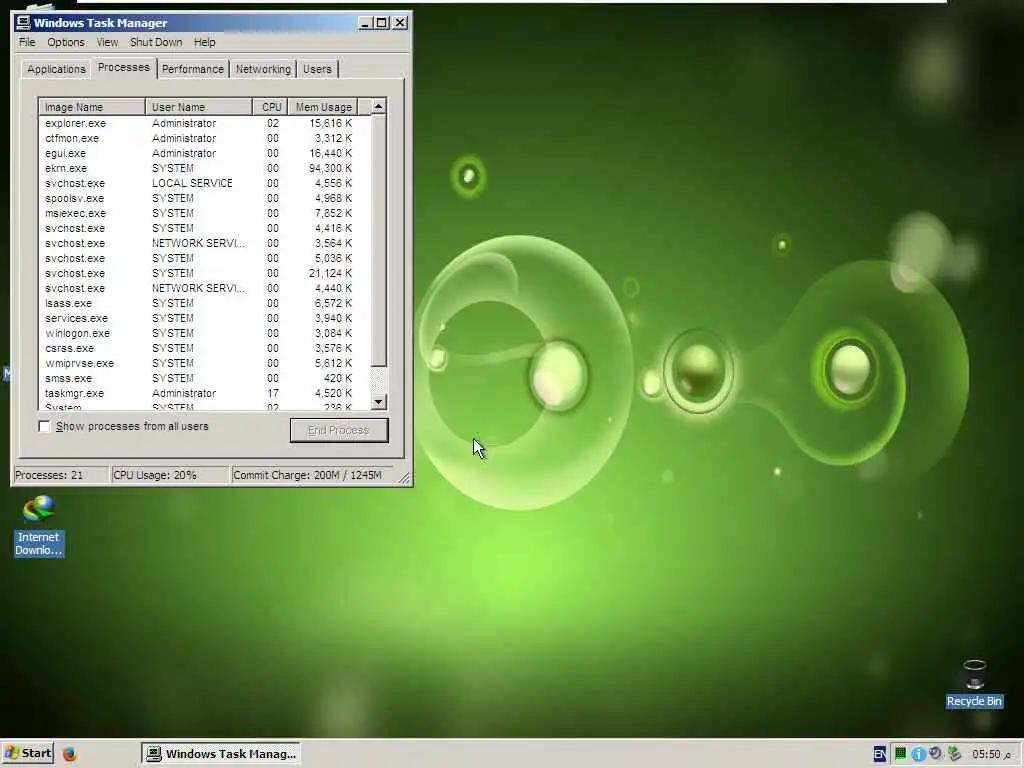Viewport: 1024px width, 768px height.
Task: Click the green CPU usage tray icon
Action: pyautogui.click(x=900, y=754)
